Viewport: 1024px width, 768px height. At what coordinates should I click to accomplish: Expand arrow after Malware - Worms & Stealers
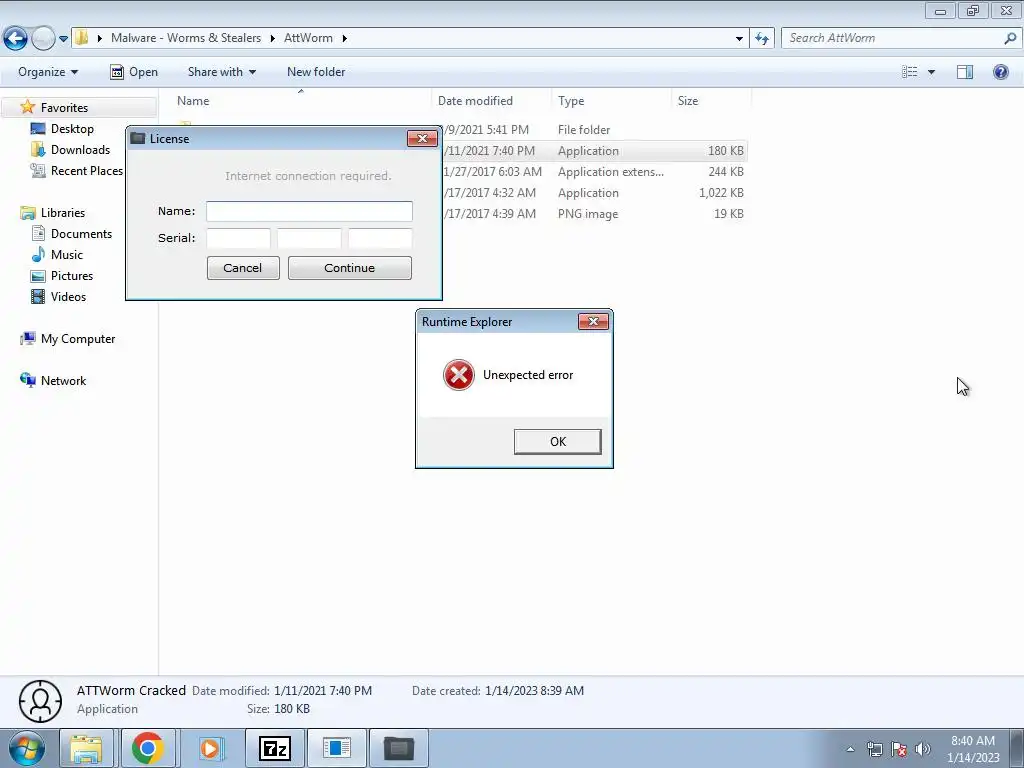(x=272, y=38)
